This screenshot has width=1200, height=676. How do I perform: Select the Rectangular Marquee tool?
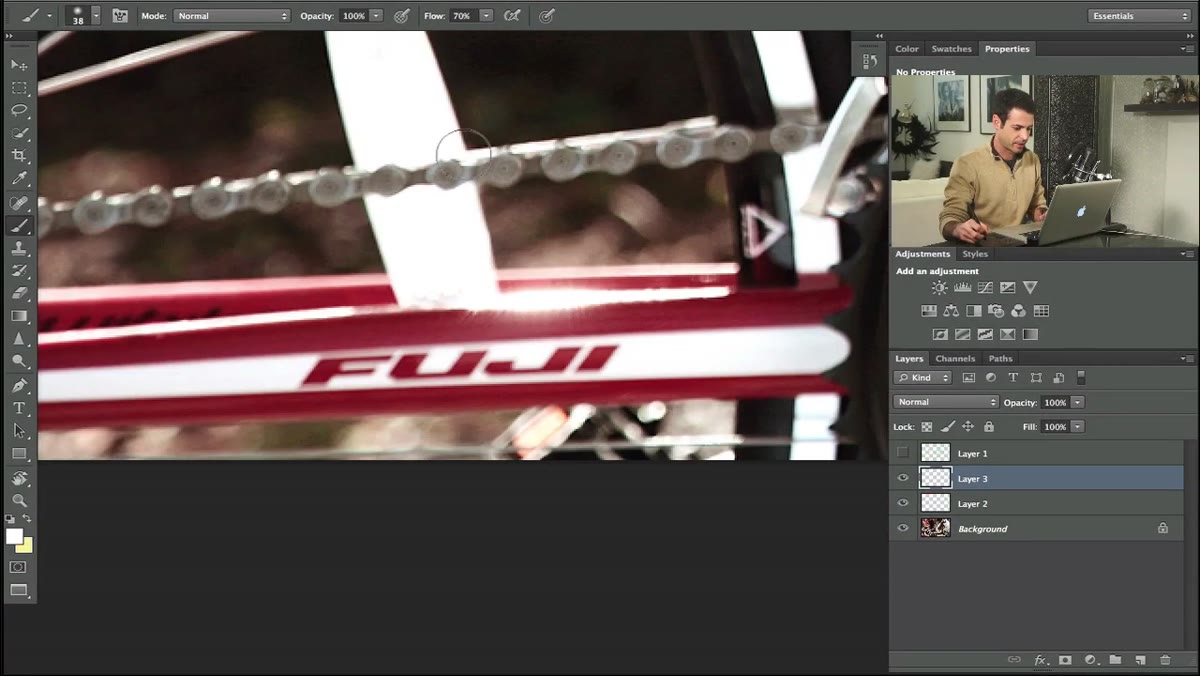(19, 87)
